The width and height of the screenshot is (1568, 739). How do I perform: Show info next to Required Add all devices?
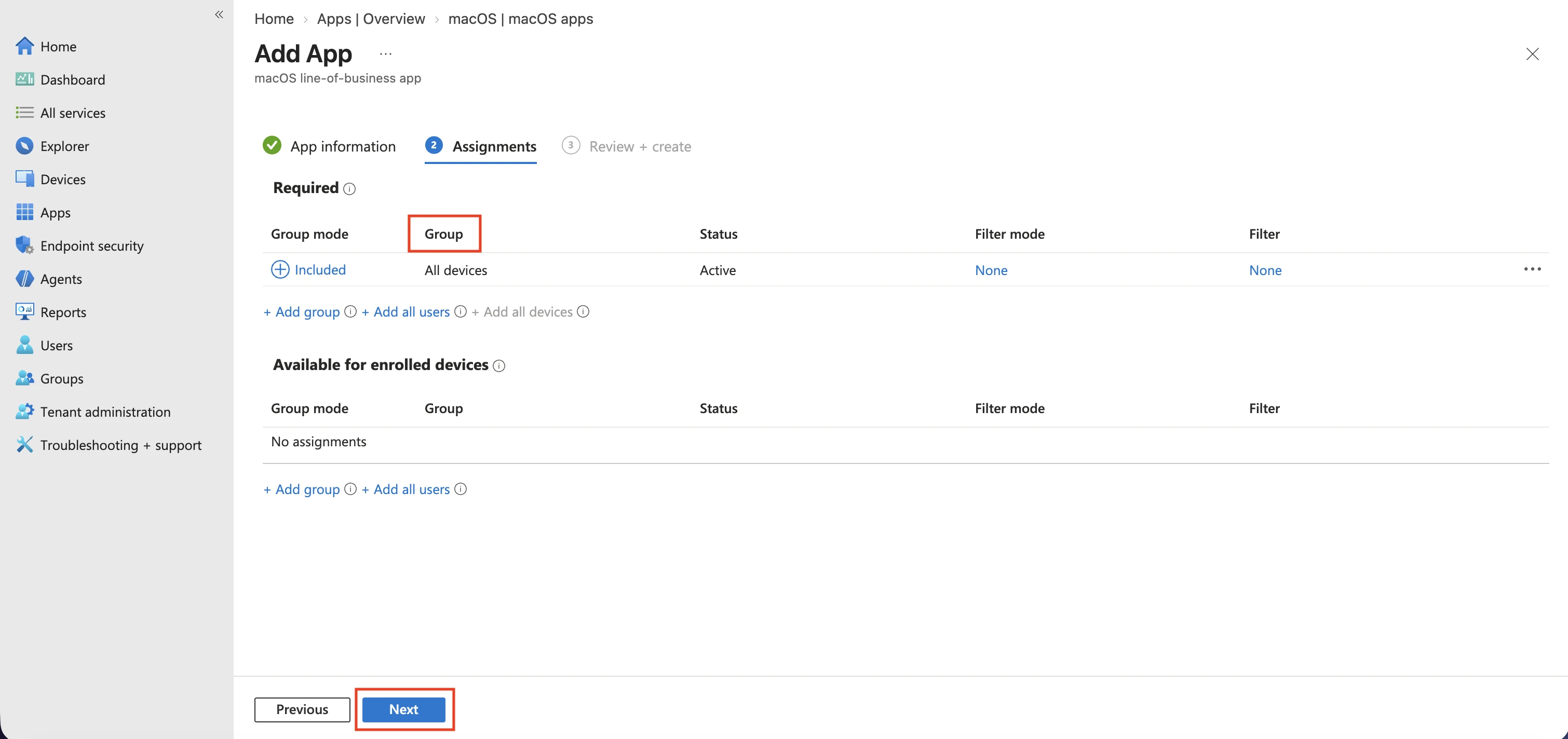point(583,311)
